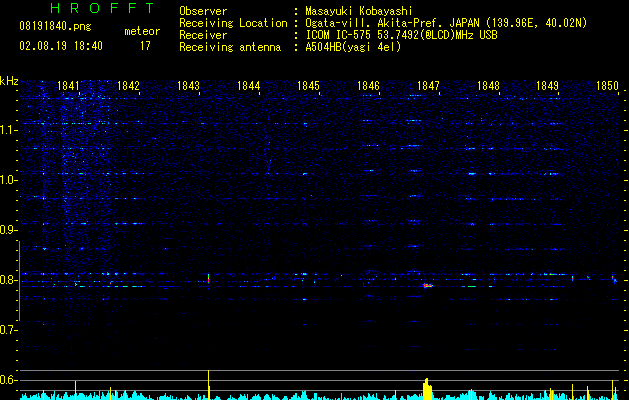Screen dimensions: 629x400
Task: Click observer name Masayuki Kobayashi
Action: [359, 11]
